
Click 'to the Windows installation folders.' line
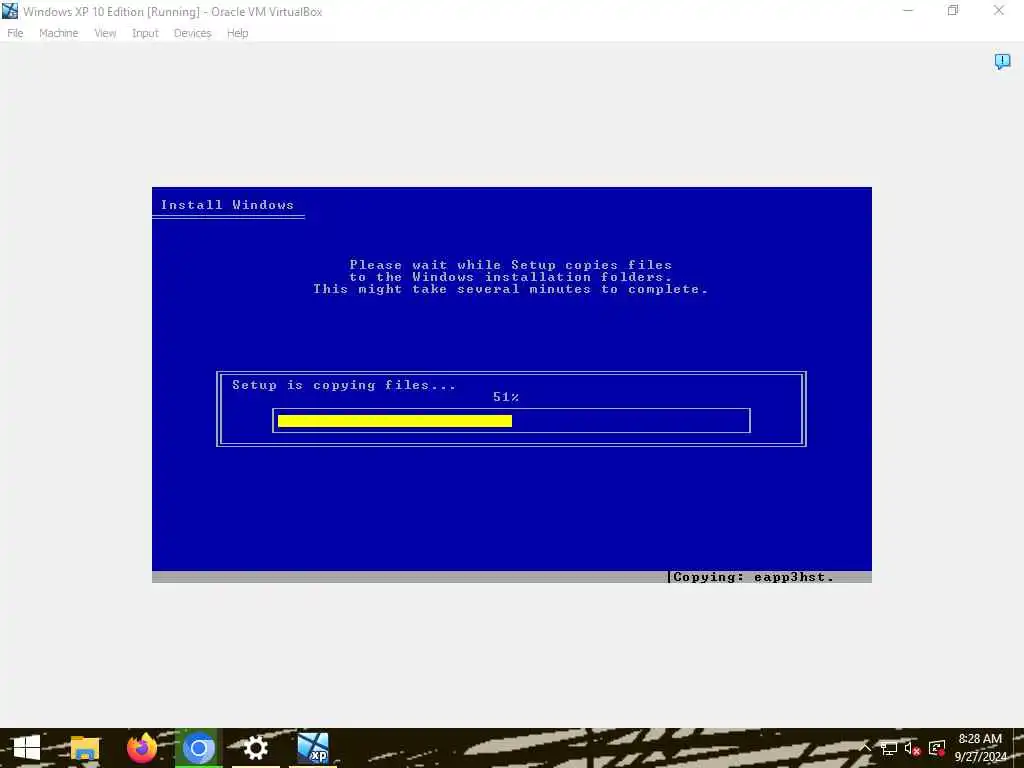tap(511, 277)
